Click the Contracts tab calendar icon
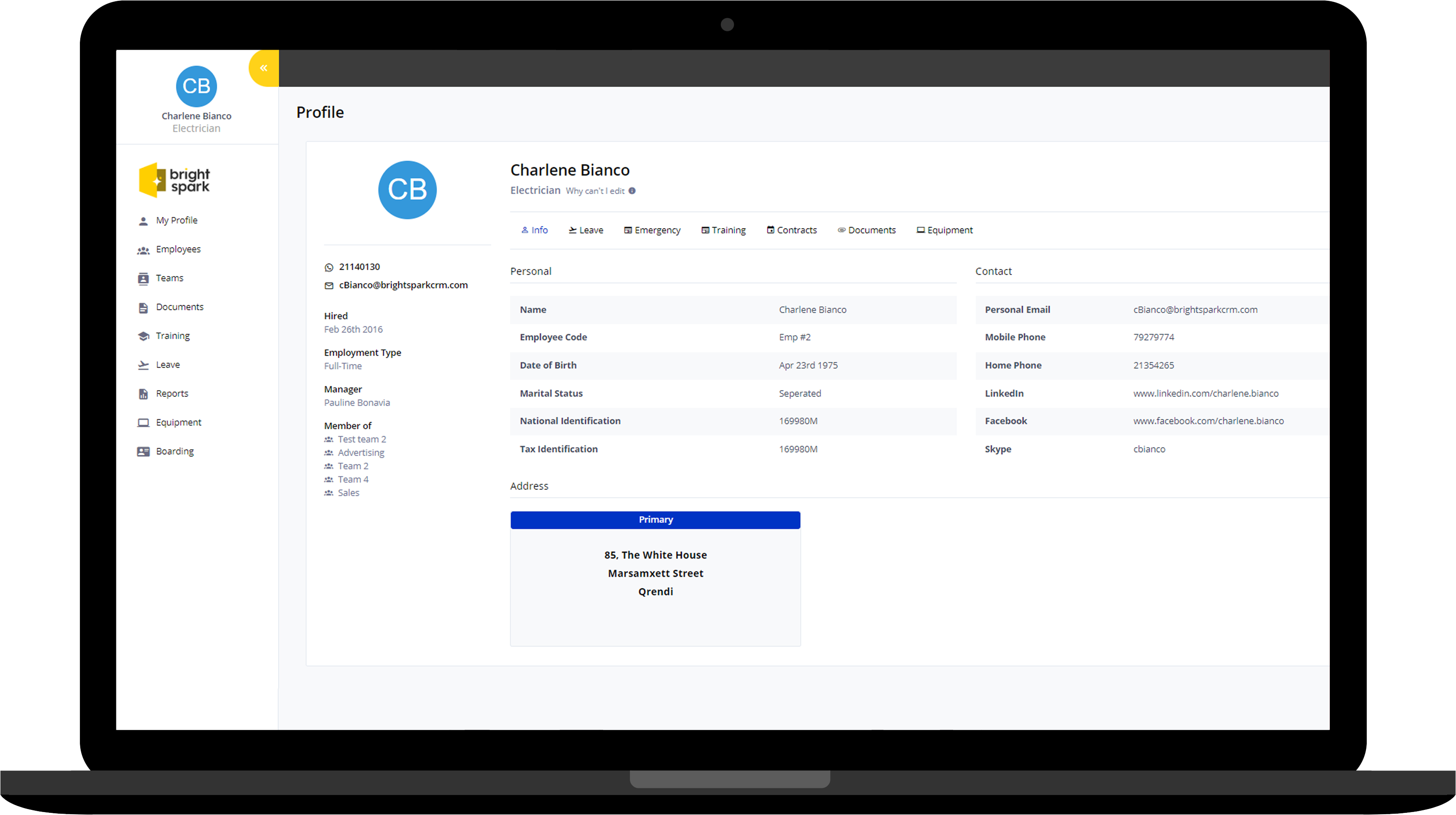The image size is (1456, 815). pyautogui.click(x=770, y=230)
